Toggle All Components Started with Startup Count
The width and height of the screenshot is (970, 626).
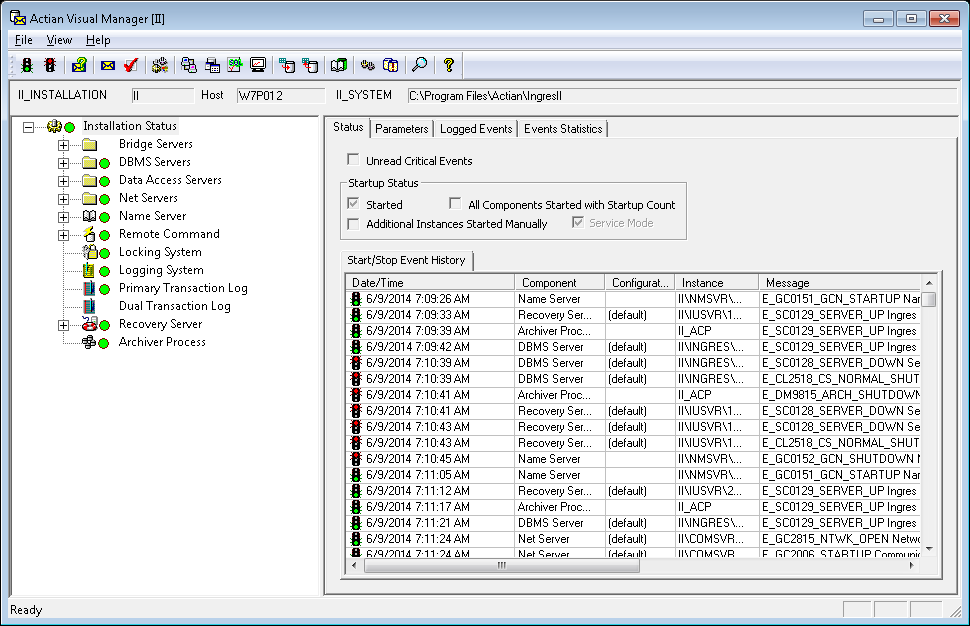click(x=455, y=204)
